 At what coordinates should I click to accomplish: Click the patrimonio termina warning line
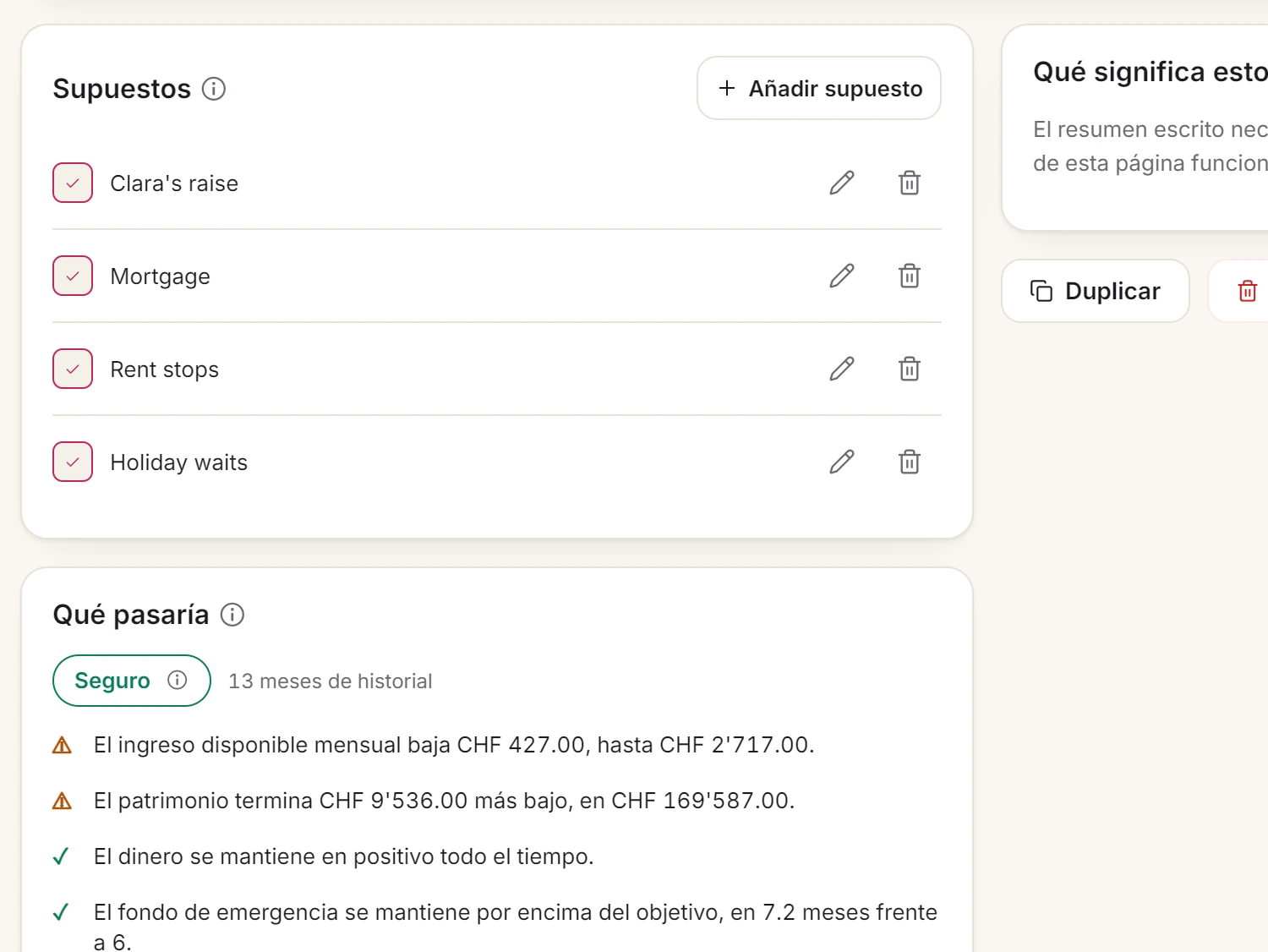(x=445, y=801)
